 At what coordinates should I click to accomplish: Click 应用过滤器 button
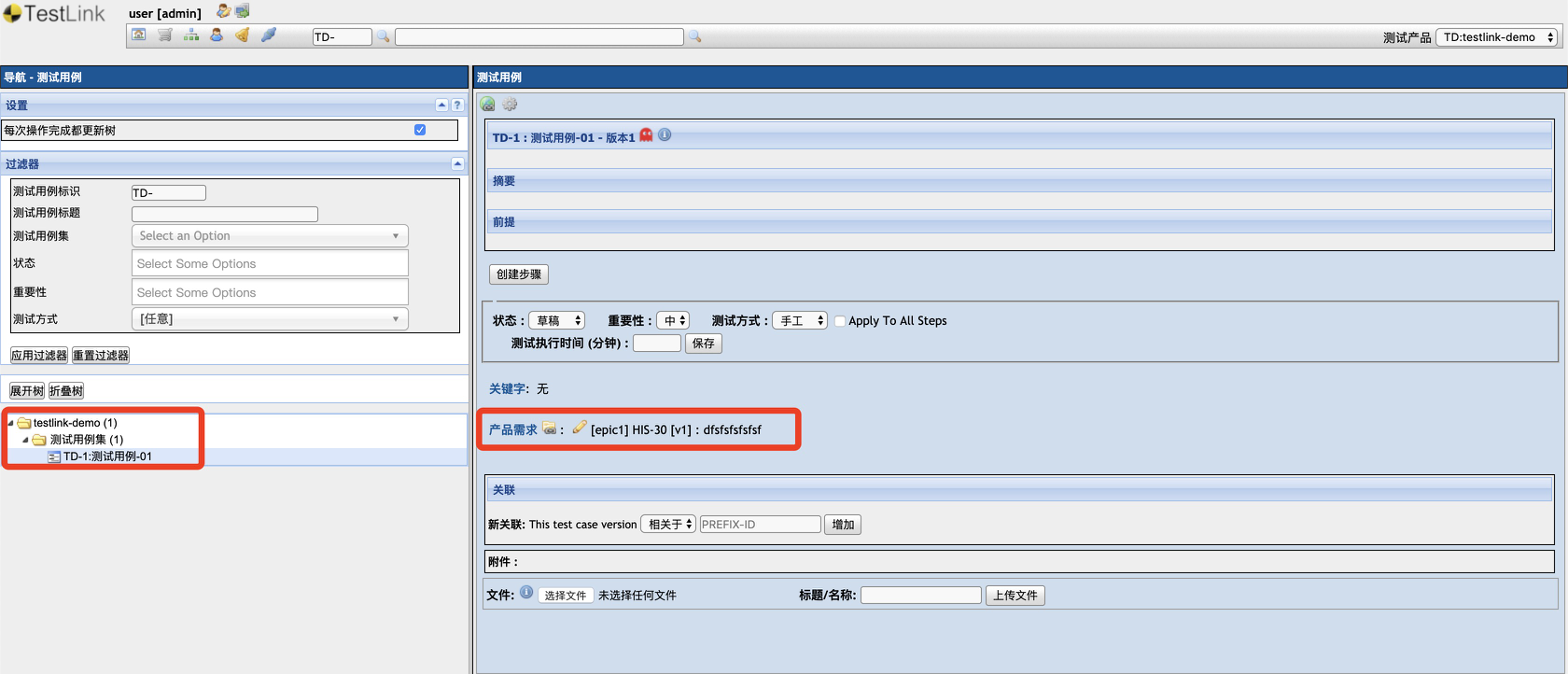(x=39, y=356)
